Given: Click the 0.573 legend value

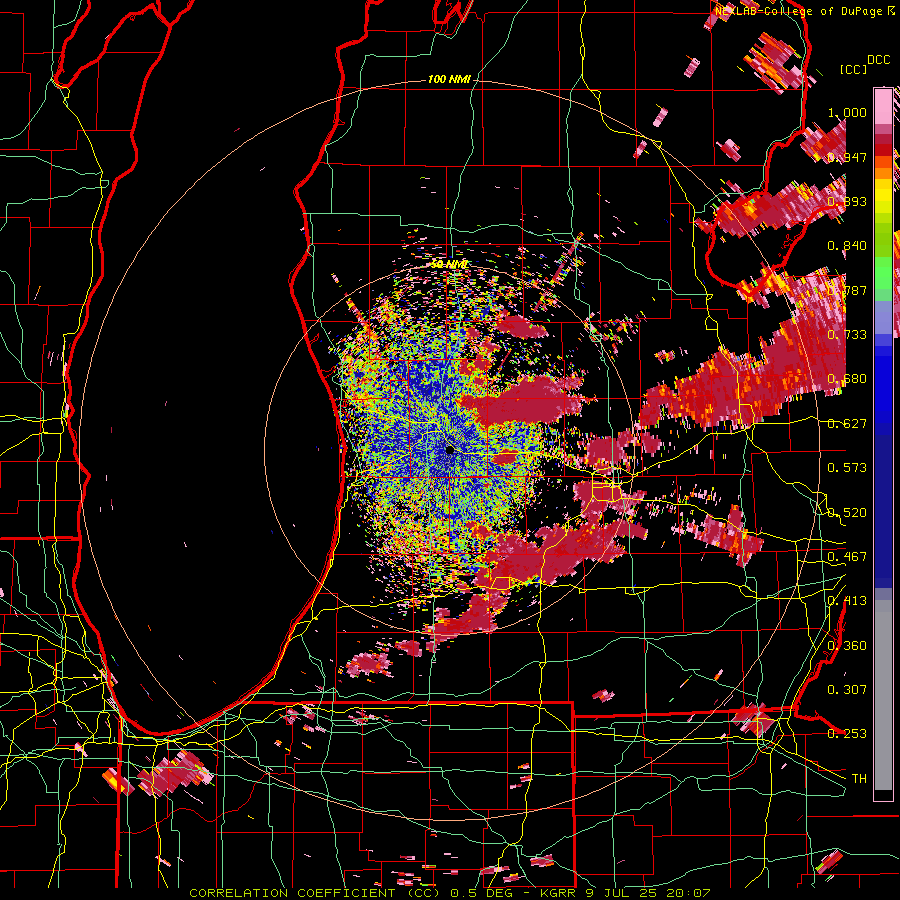Looking at the screenshot, I should (x=847, y=467).
